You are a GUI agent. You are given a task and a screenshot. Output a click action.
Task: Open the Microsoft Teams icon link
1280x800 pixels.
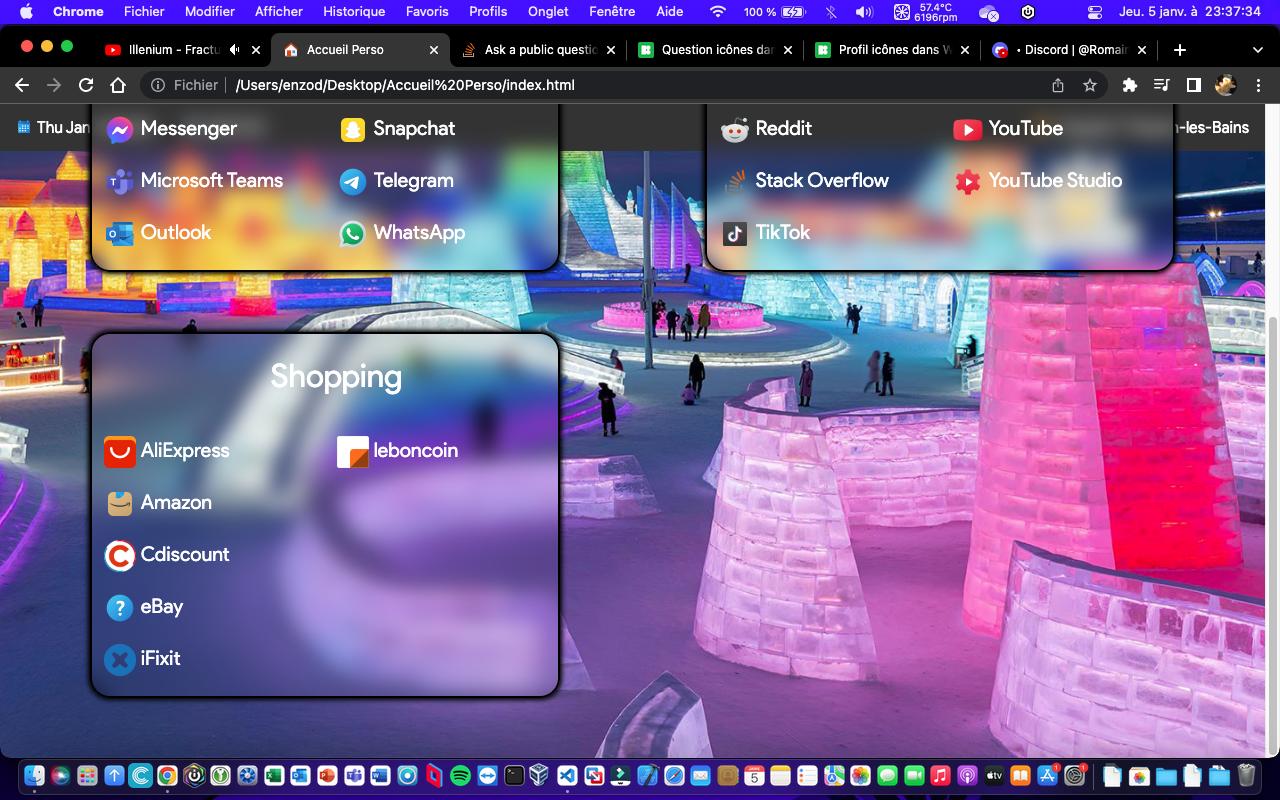tap(120, 181)
